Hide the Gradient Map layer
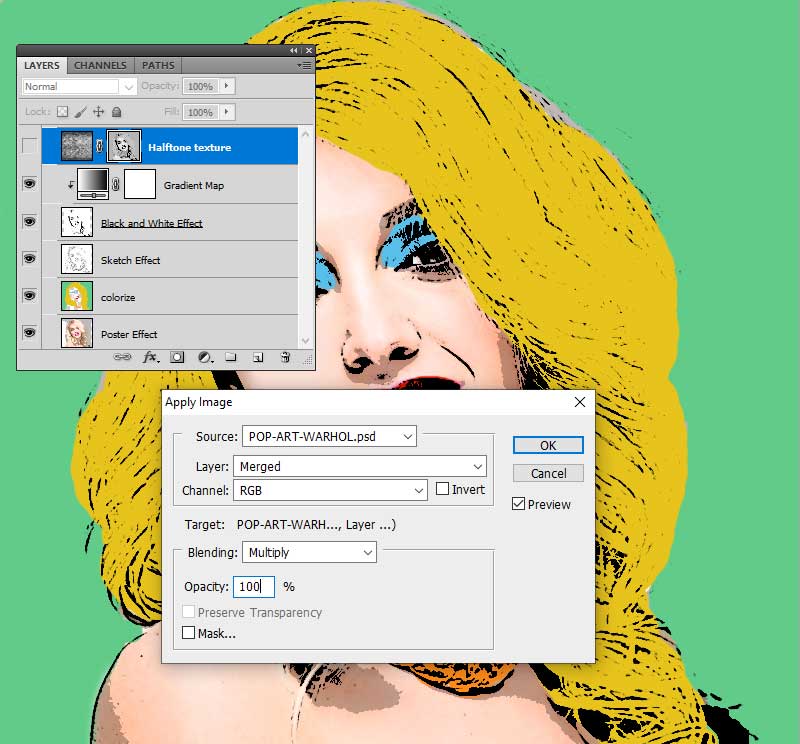 pyautogui.click(x=30, y=183)
